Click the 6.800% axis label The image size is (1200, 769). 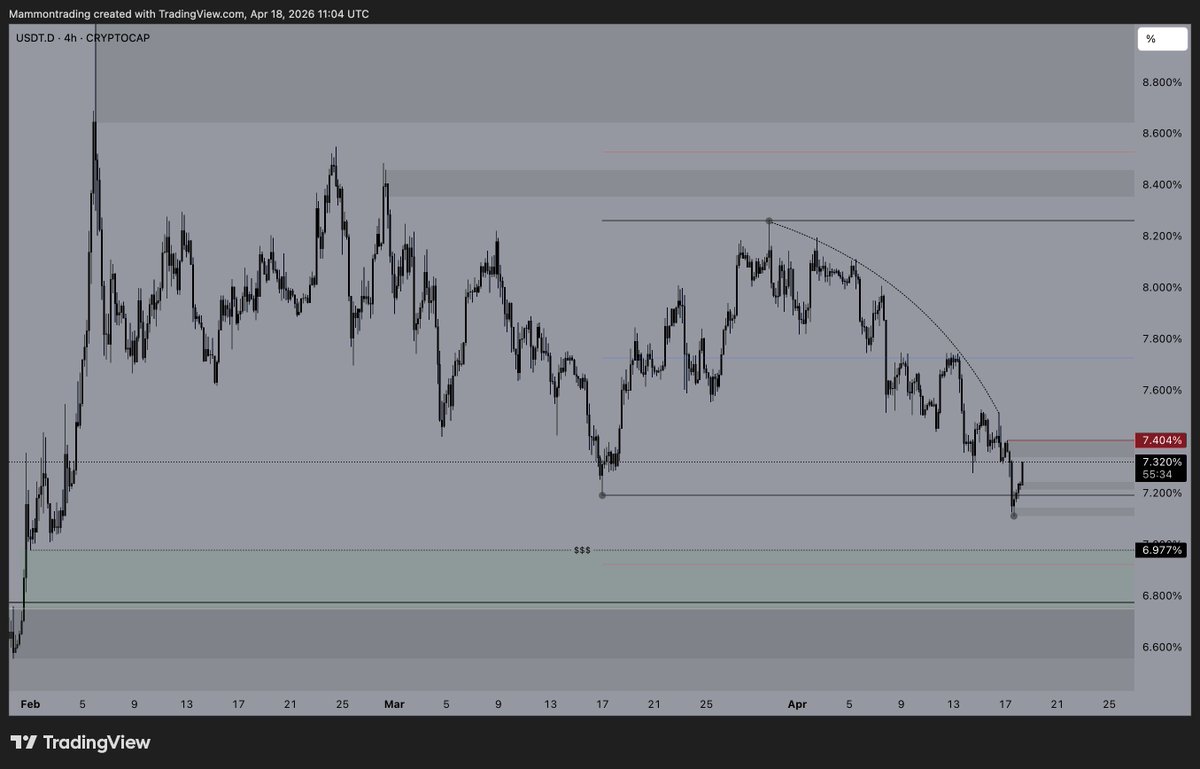[x=1161, y=596]
